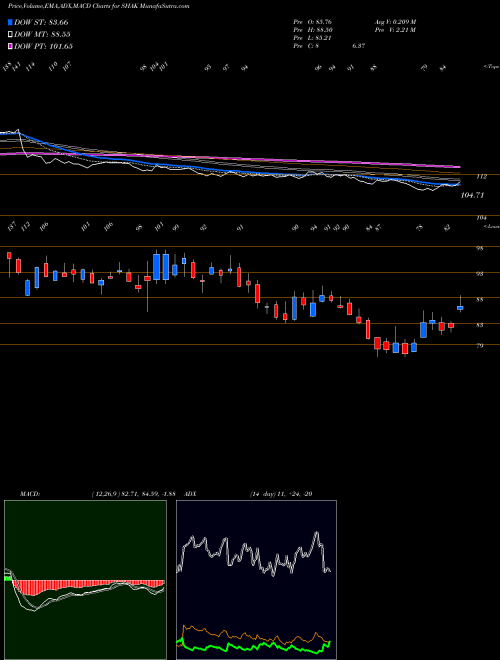Click the magenta DOW PT legend swatch

pyautogui.click(x=10, y=46)
